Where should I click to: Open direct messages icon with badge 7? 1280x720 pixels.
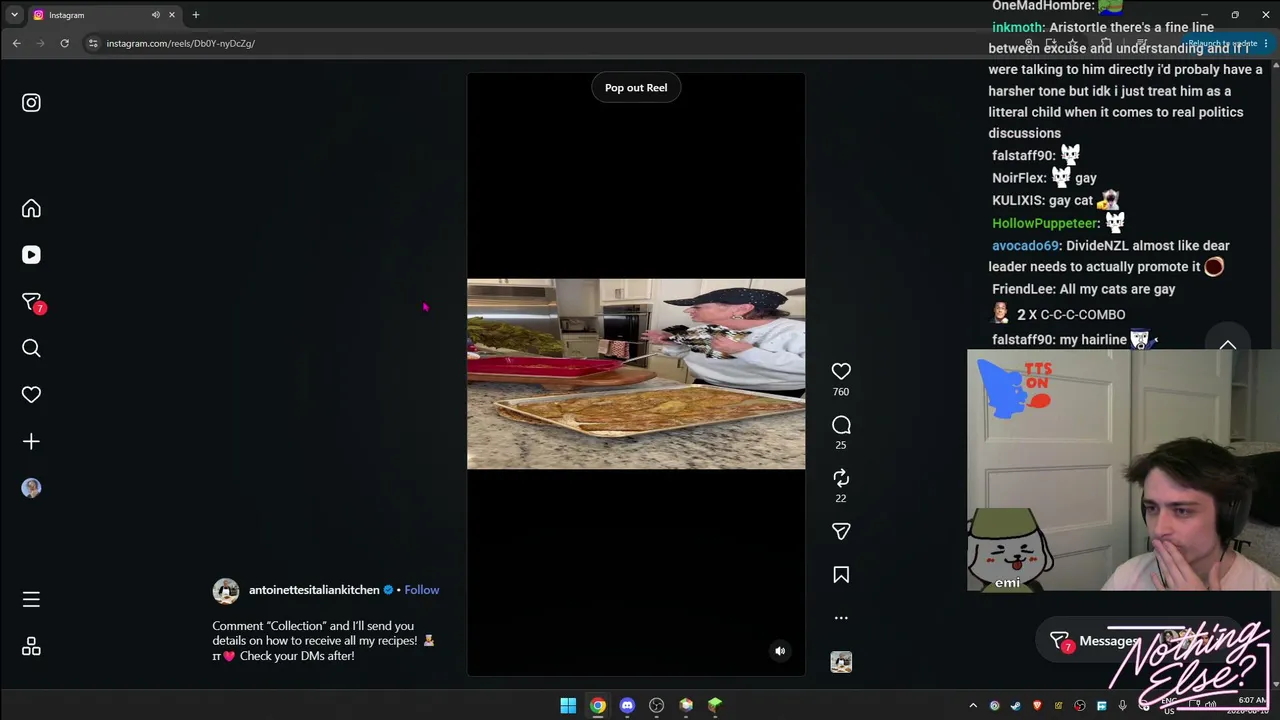pyautogui.click(x=33, y=302)
